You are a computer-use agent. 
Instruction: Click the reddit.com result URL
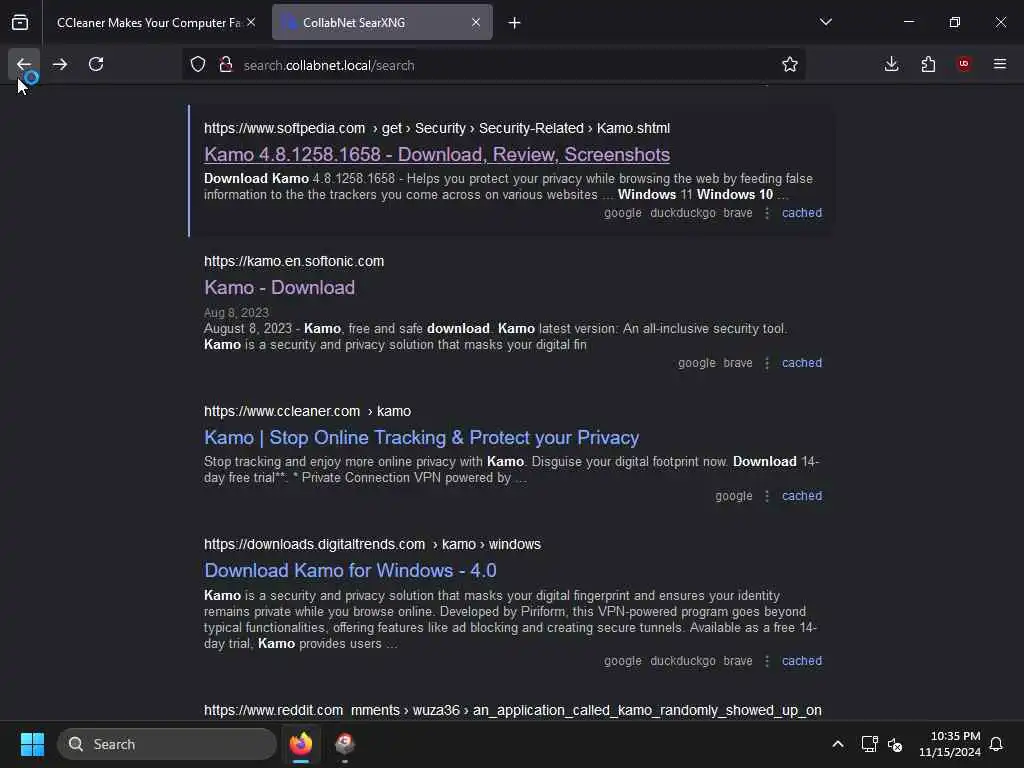[513, 710]
